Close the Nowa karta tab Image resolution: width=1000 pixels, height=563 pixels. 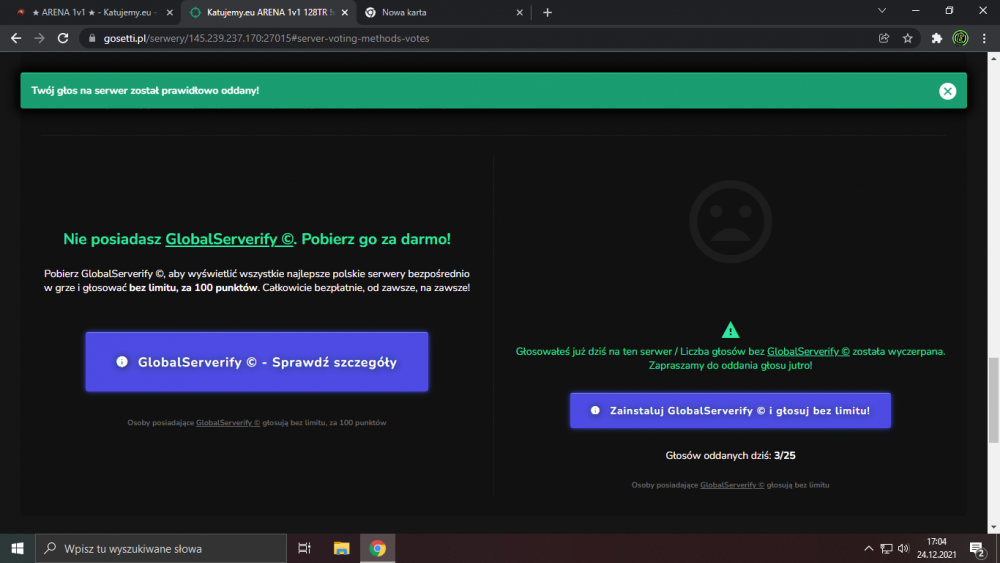519,12
